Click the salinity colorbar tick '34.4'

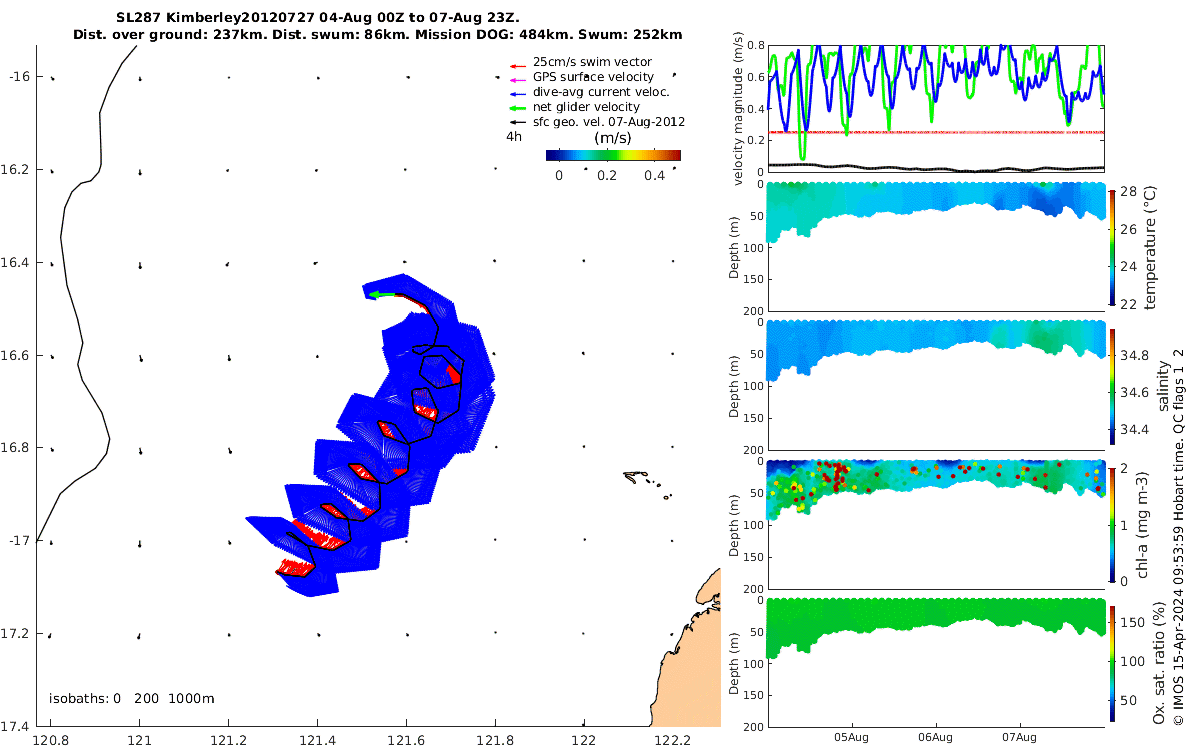pyautogui.click(x=1134, y=429)
